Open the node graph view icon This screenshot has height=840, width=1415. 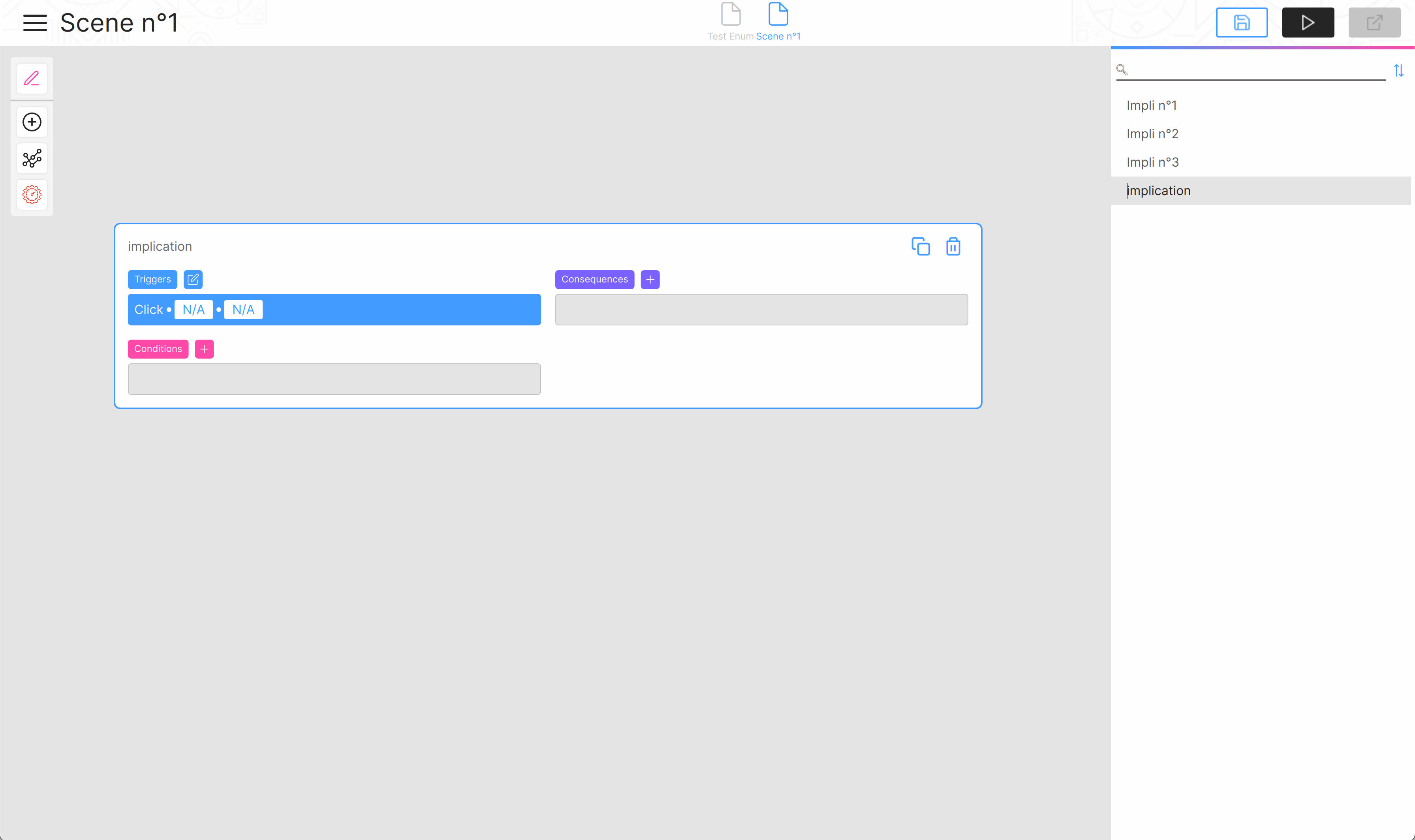(32, 158)
